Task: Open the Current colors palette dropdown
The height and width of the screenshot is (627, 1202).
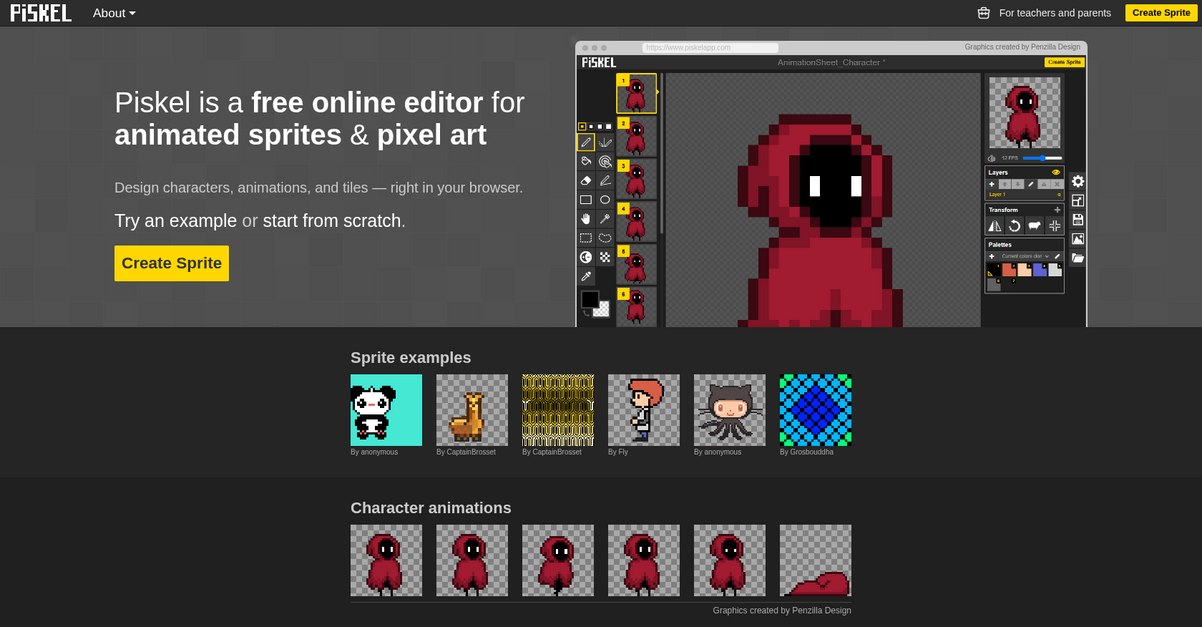Action: point(1025,256)
